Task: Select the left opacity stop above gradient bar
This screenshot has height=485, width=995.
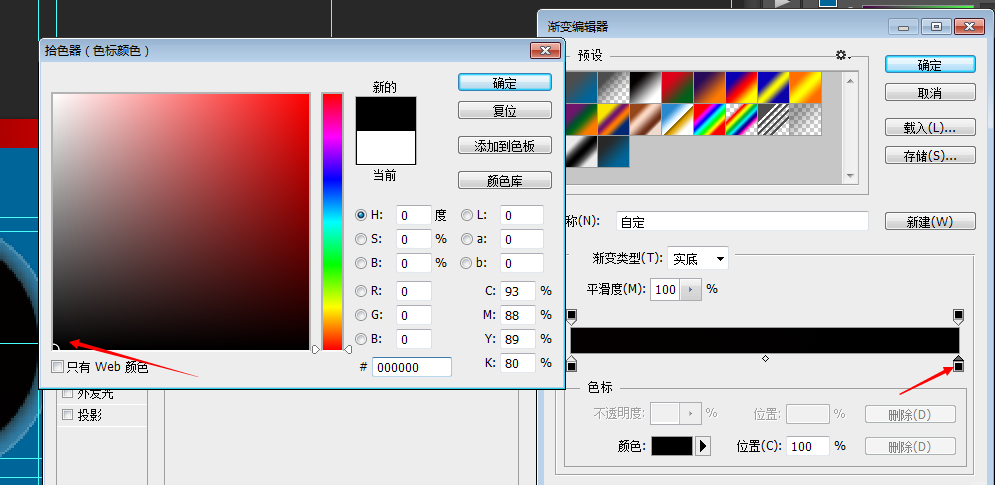Action: [571, 317]
